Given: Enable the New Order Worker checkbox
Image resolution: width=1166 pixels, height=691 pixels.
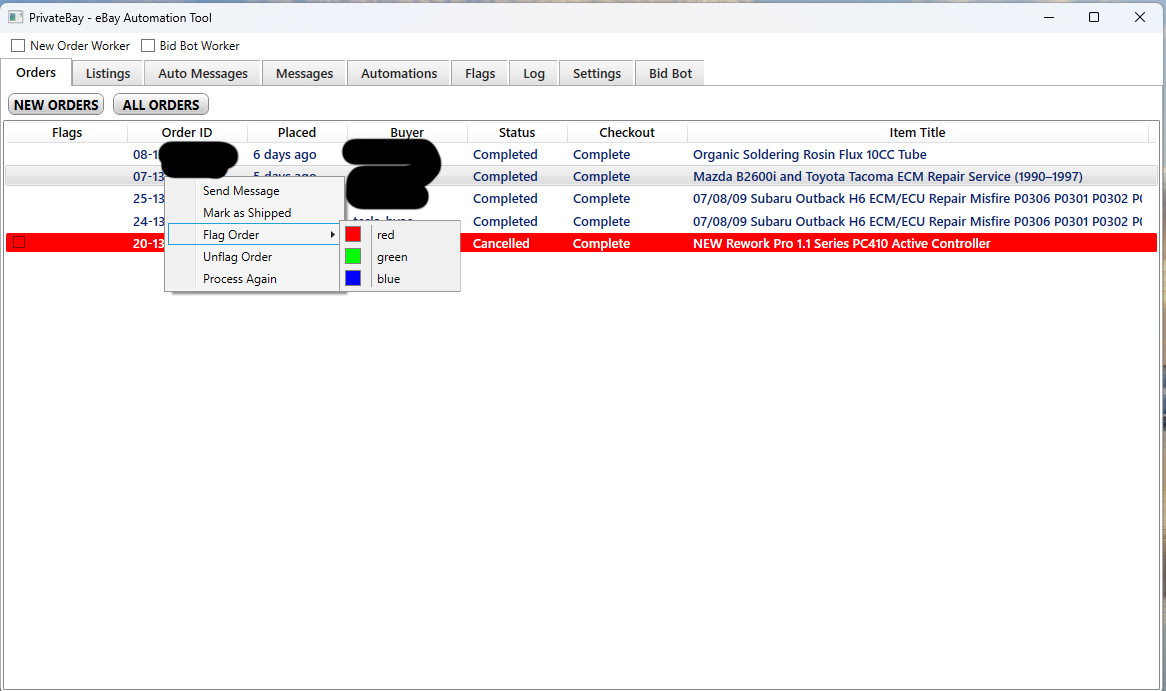Looking at the screenshot, I should click(18, 46).
